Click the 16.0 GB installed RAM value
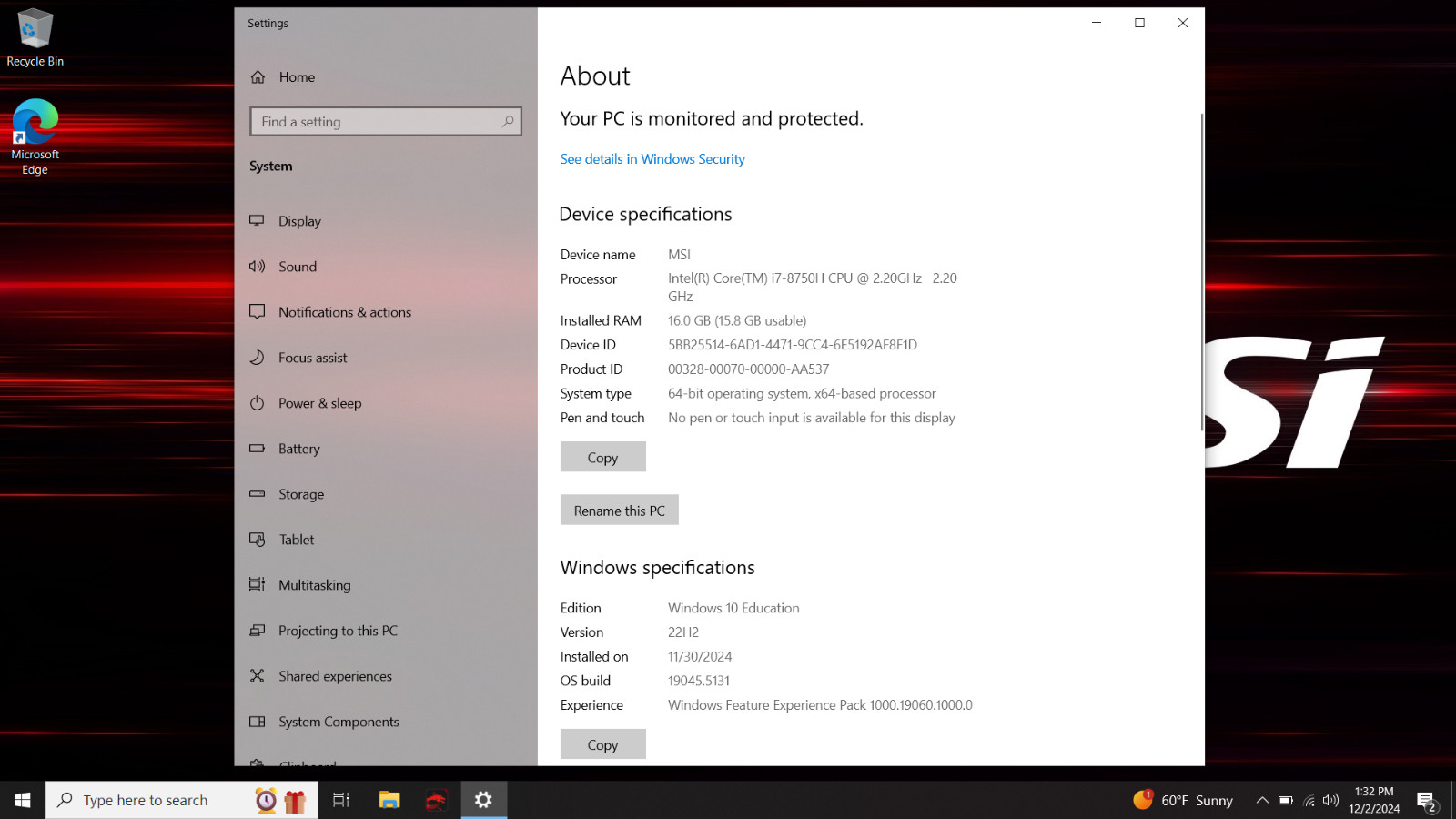 tap(737, 320)
